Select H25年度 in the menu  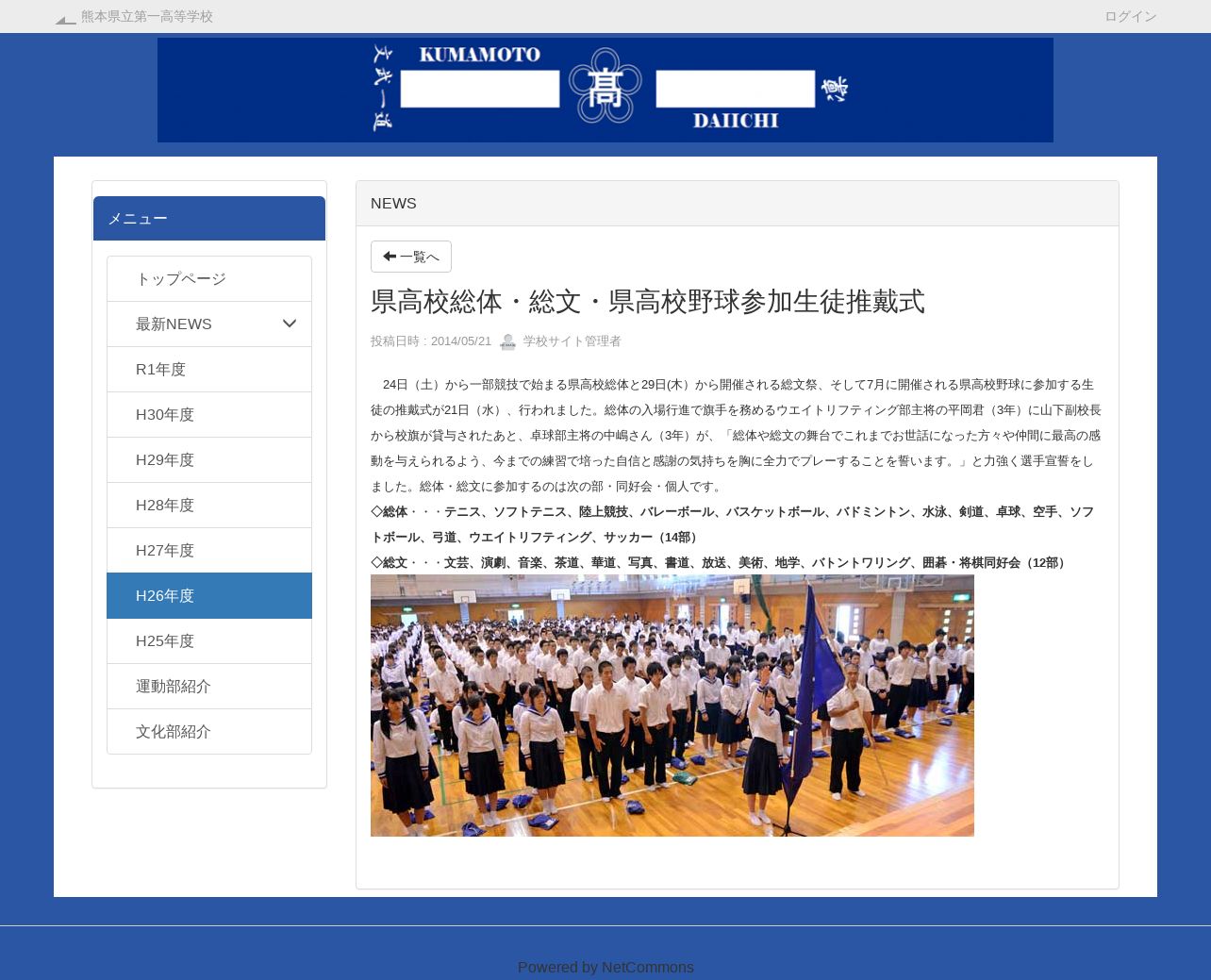tap(209, 641)
